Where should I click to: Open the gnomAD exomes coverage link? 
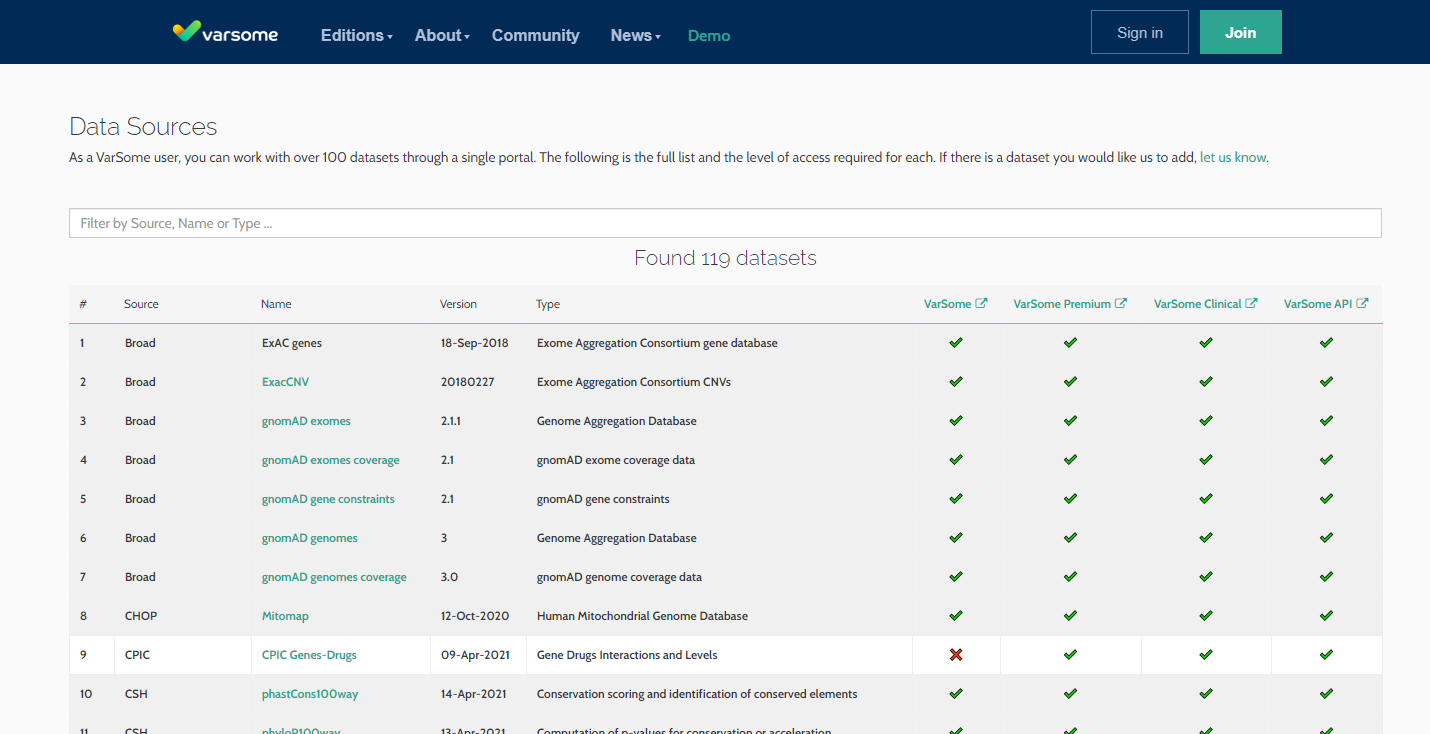[331, 460]
